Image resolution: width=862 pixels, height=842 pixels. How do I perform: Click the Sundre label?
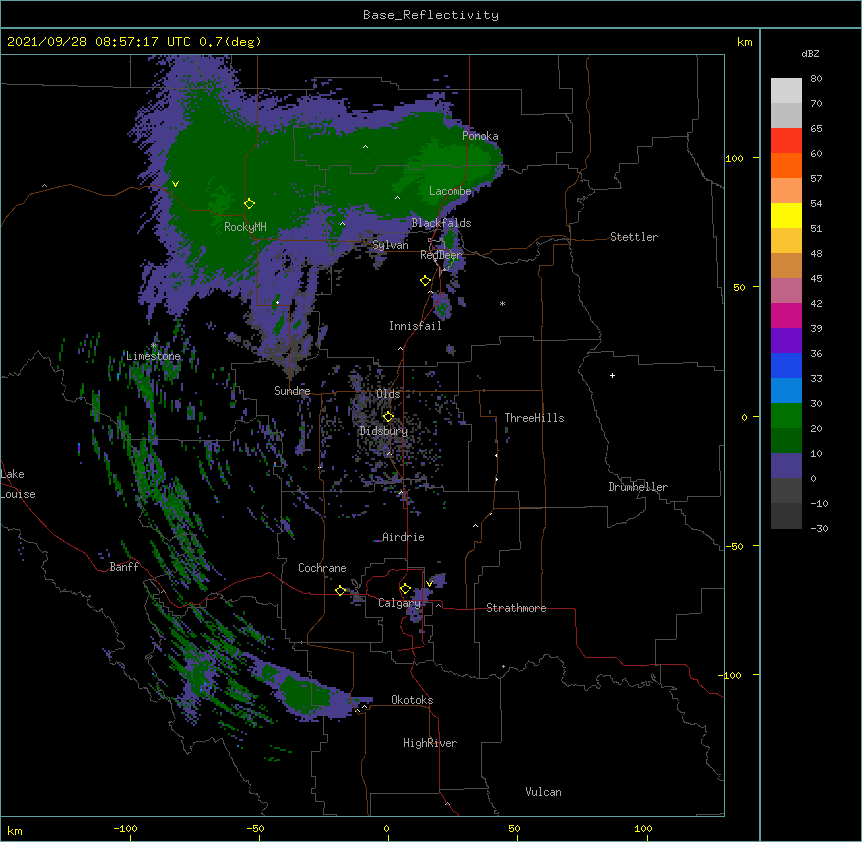[292, 391]
